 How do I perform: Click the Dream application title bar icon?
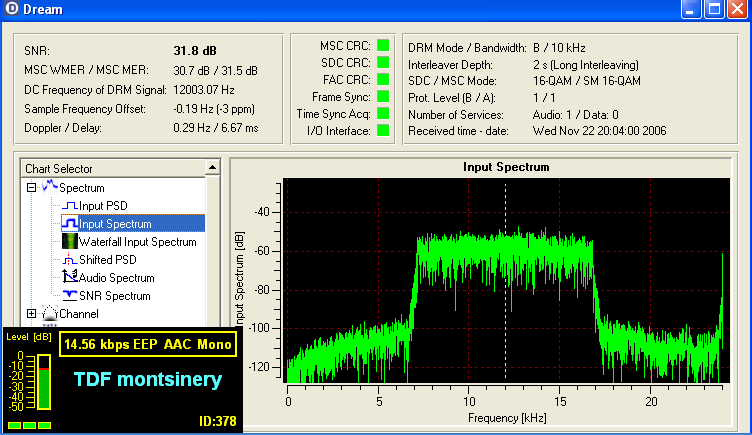[12, 8]
